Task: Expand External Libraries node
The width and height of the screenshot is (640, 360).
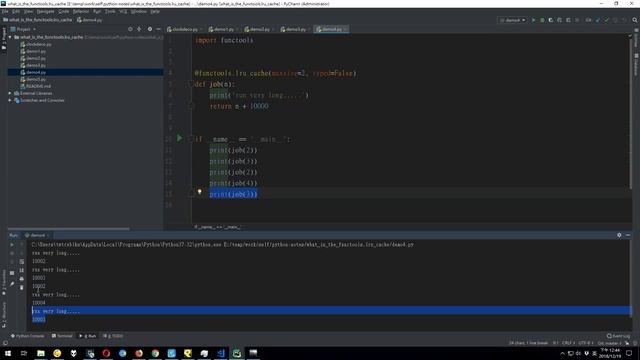Action: point(10,93)
